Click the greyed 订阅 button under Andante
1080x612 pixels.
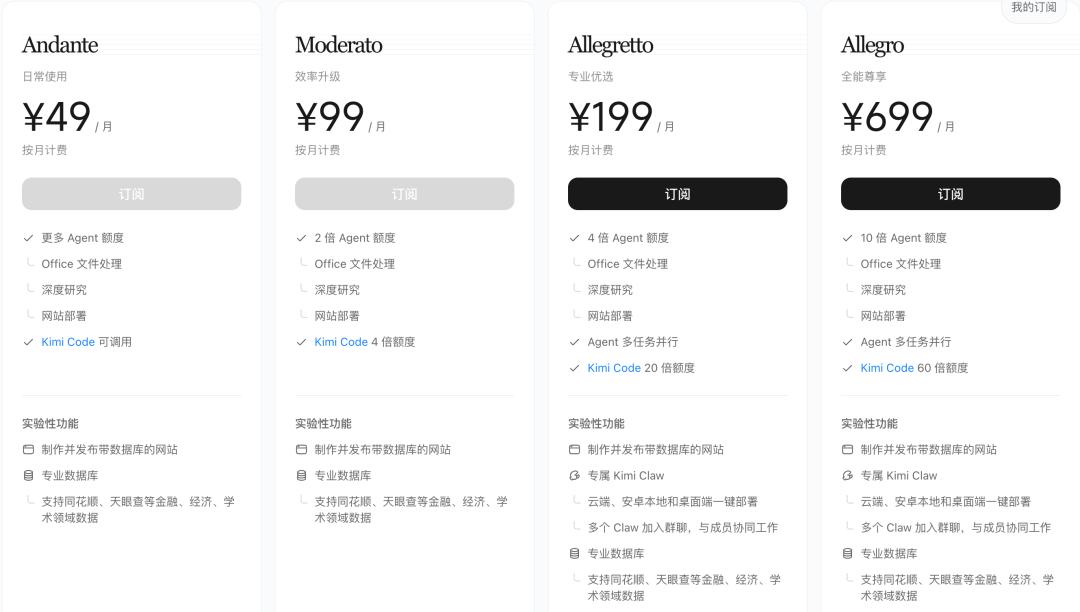[131, 193]
